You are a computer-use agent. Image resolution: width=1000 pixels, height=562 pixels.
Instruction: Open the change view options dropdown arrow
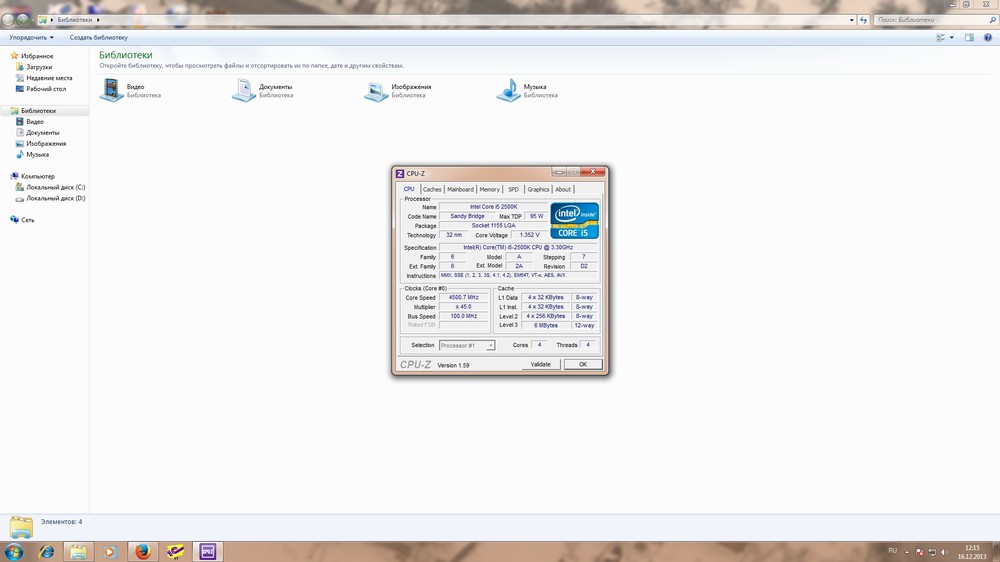[952, 38]
